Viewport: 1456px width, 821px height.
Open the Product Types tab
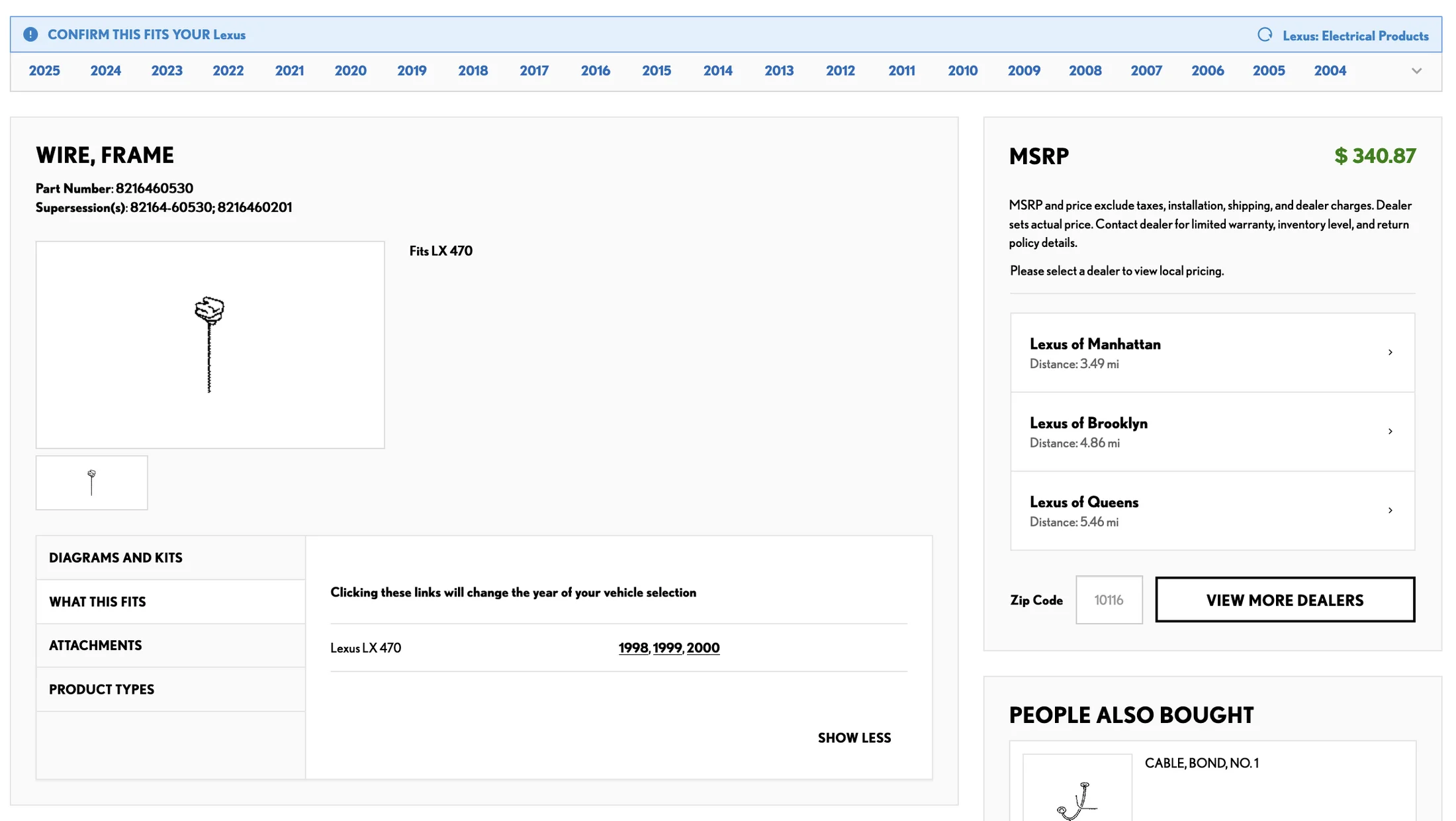[101, 689]
